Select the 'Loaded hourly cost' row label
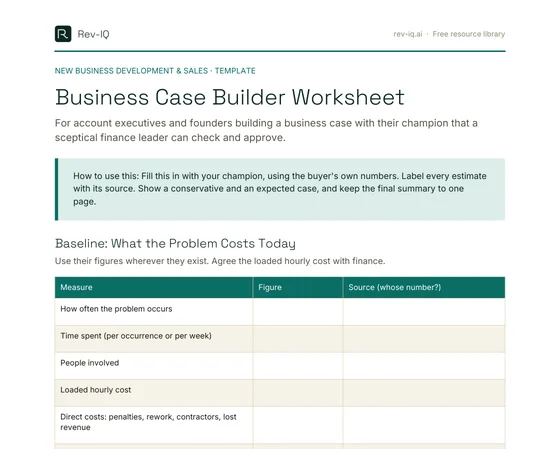The width and height of the screenshot is (560, 449). [95, 390]
